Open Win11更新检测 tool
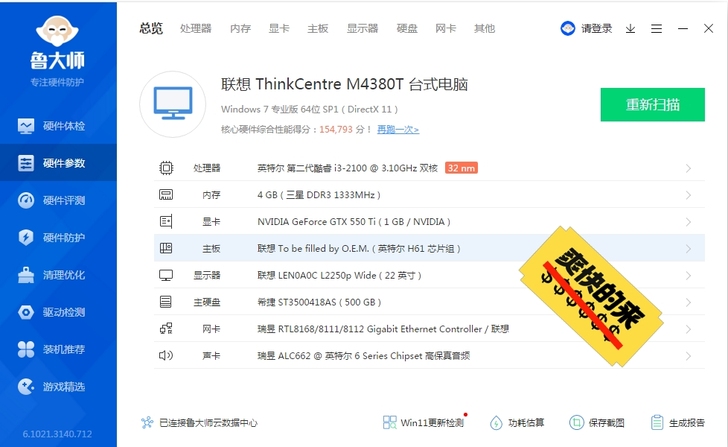The width and height of the screenshot is (728, 447). [423, 422]
